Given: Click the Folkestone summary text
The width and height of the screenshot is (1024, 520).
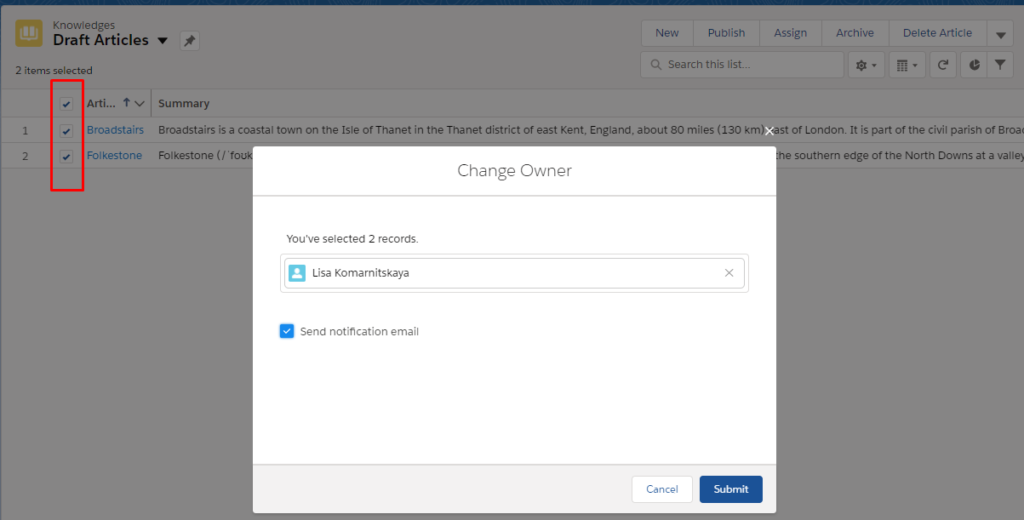Looking at the screenshot, I should [205, 155].
